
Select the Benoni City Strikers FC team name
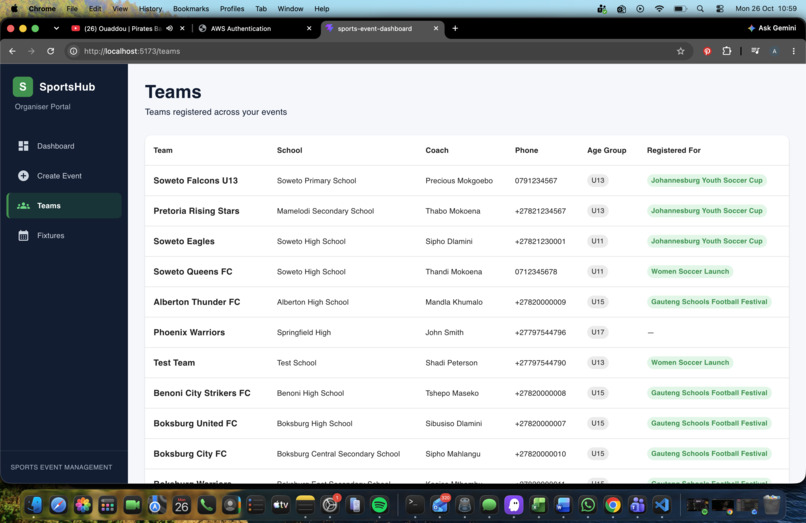click(202, 393)
